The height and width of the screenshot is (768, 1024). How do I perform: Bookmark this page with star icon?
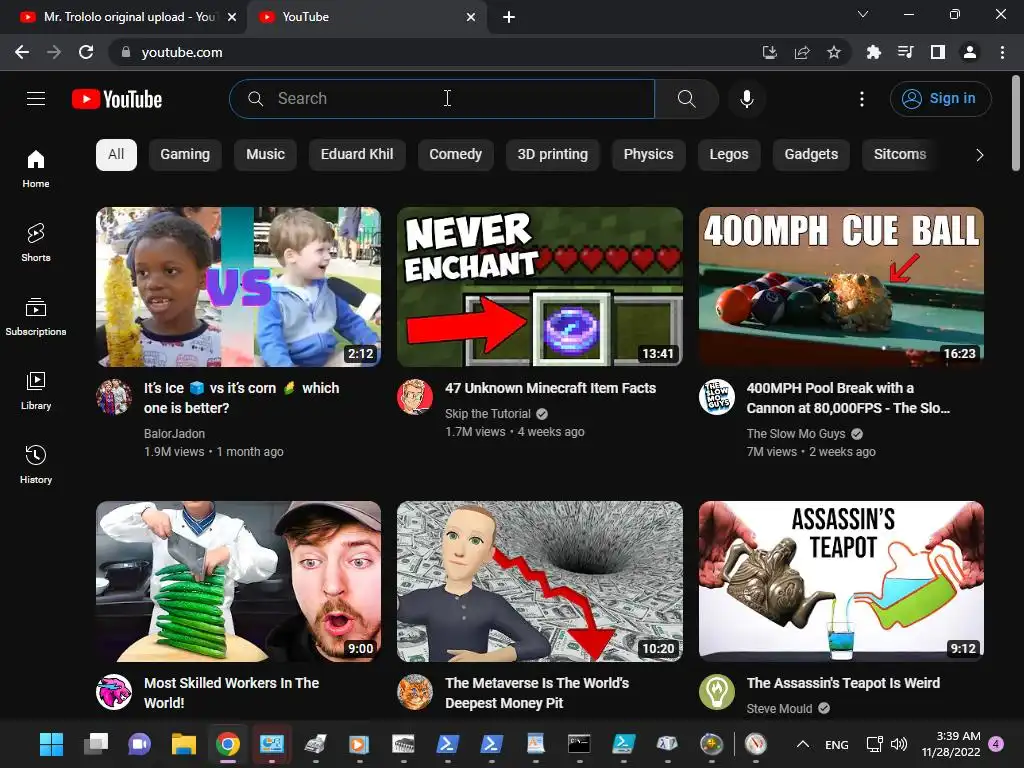click(x=834, y=52)
